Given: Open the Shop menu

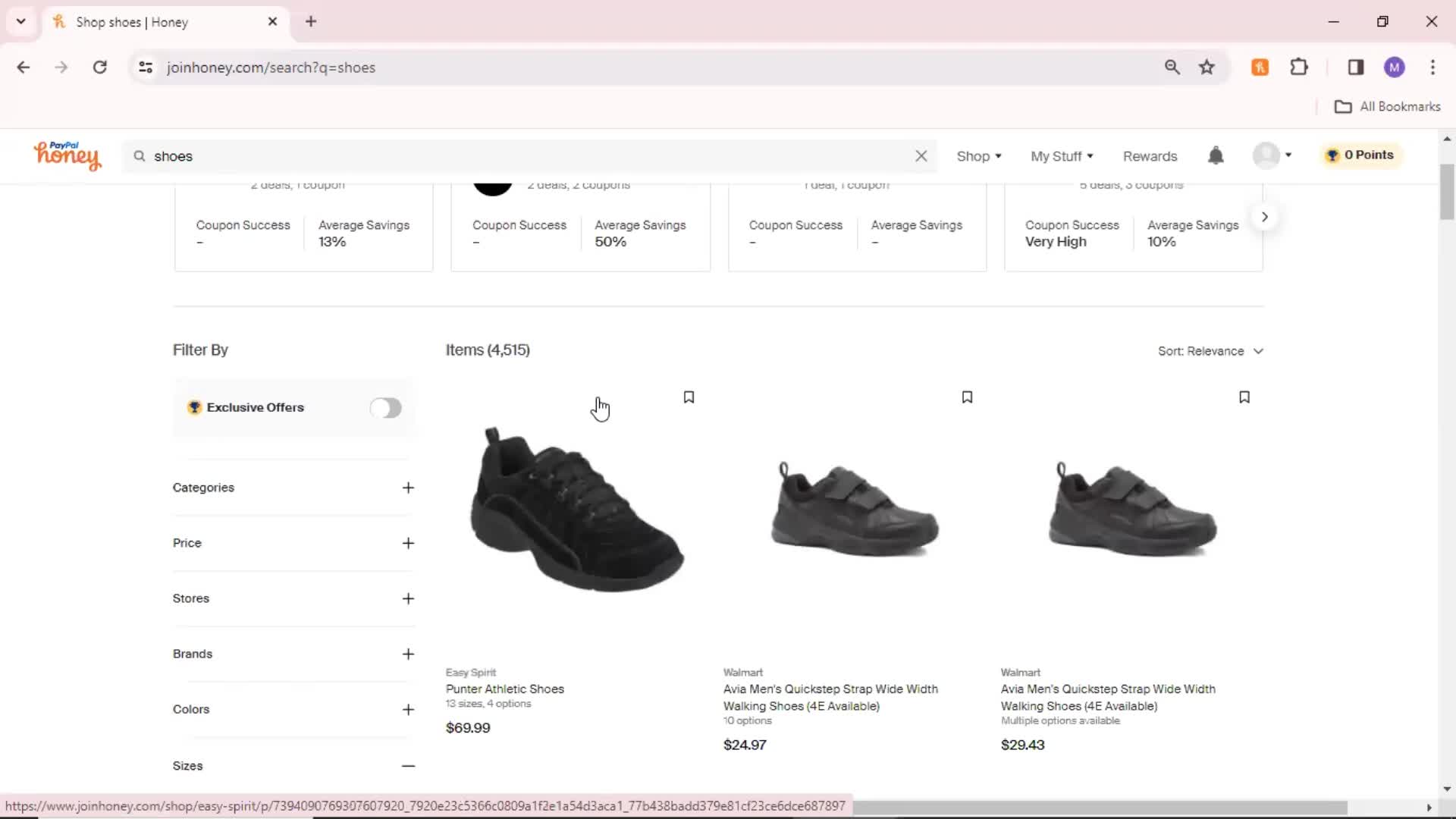Looking at the screenshot, I should 978,156.
